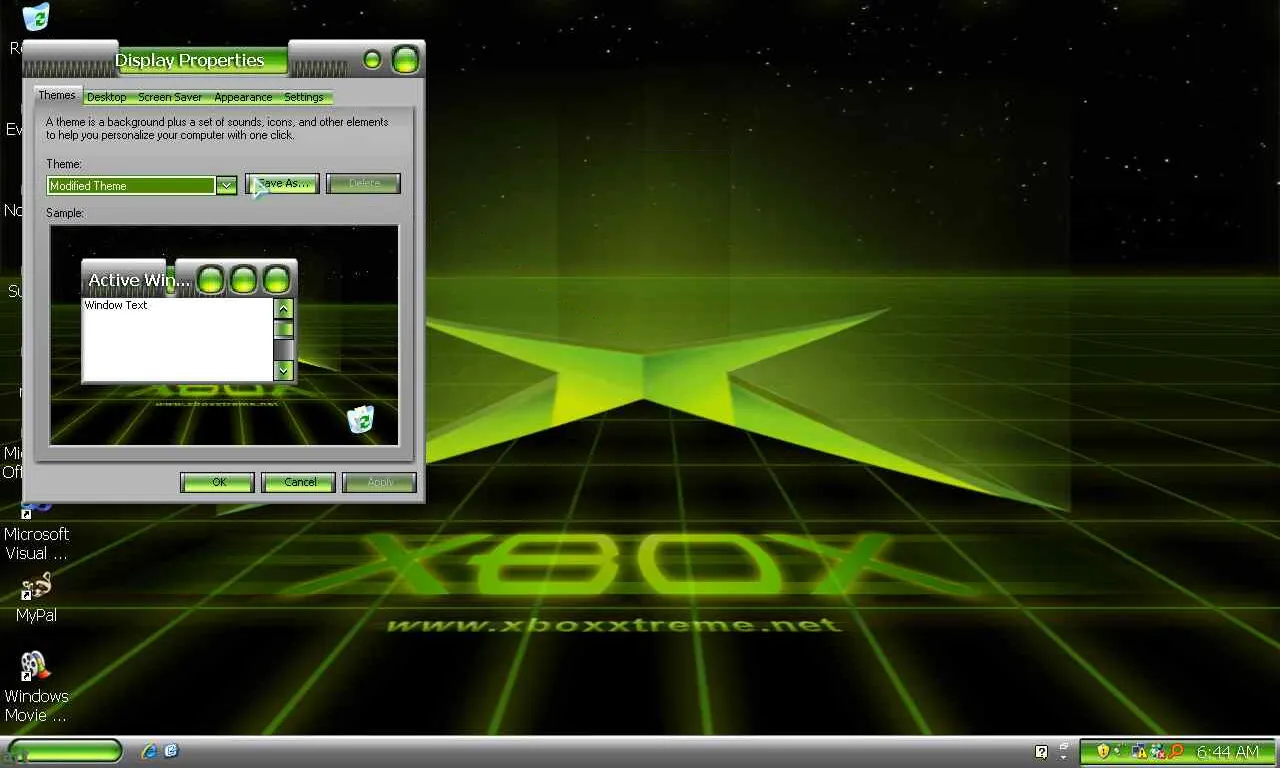Click the "Sample:" label
The image size is (1280, 768).
pos(65,213)
